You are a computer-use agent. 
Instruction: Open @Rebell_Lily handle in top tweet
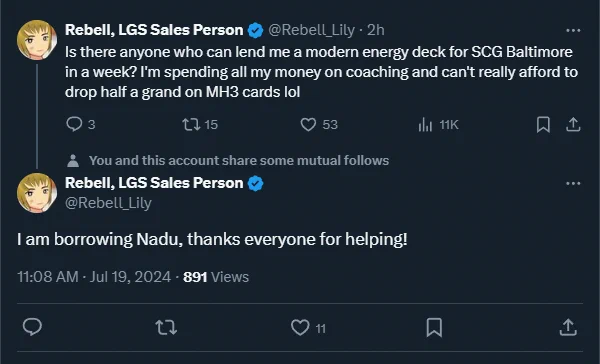[x=311, y=30]
